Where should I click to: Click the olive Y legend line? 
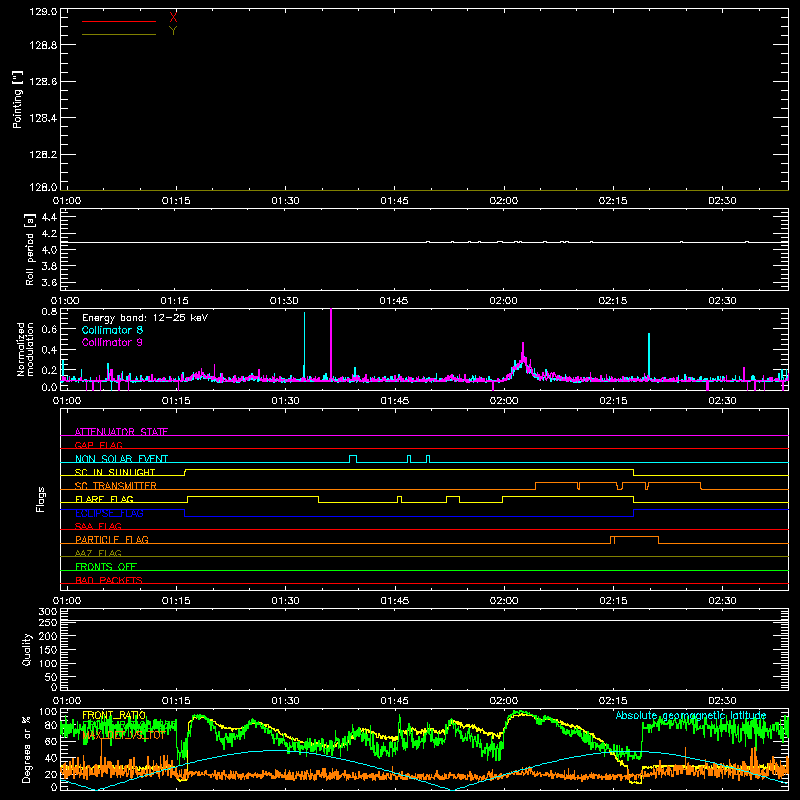[x=119, y=34]
